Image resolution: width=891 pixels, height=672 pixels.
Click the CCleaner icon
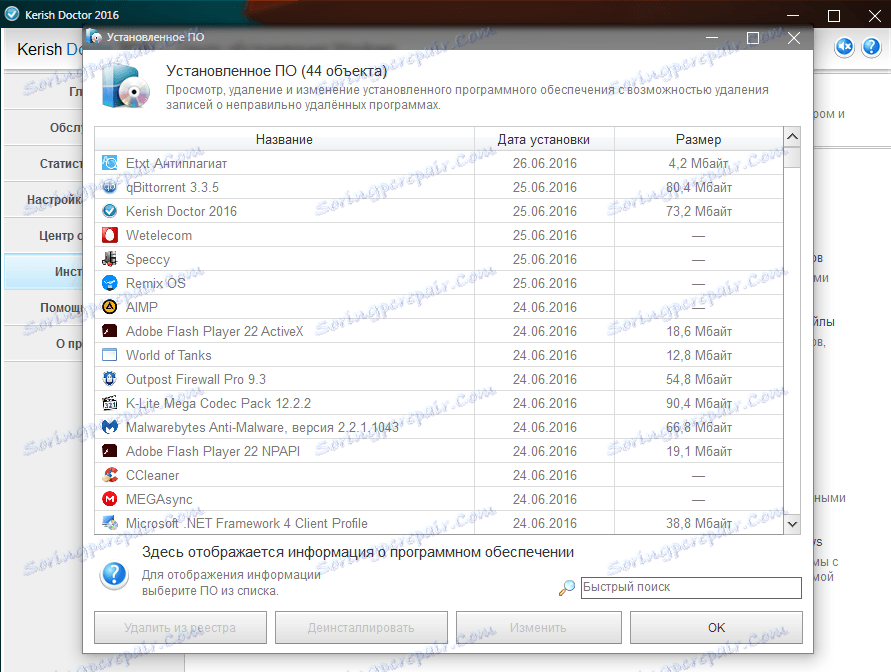click(x=110, y=475)
